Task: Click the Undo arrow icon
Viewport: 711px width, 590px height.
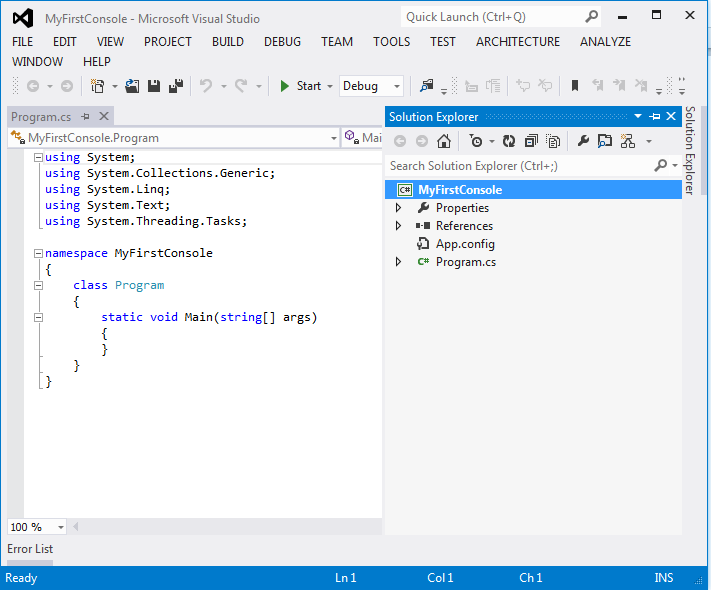Action: (206, 86)
